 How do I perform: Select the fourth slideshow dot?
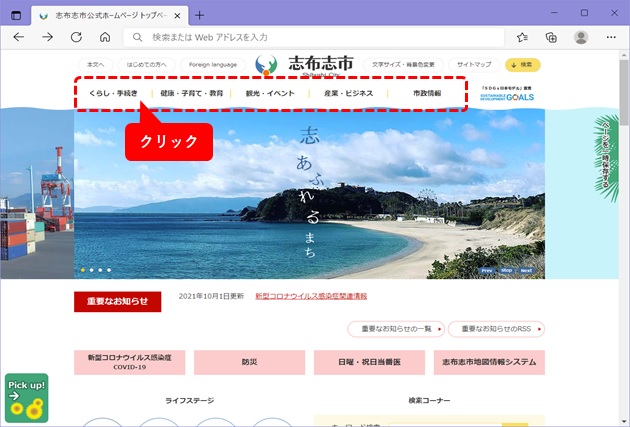109,270
